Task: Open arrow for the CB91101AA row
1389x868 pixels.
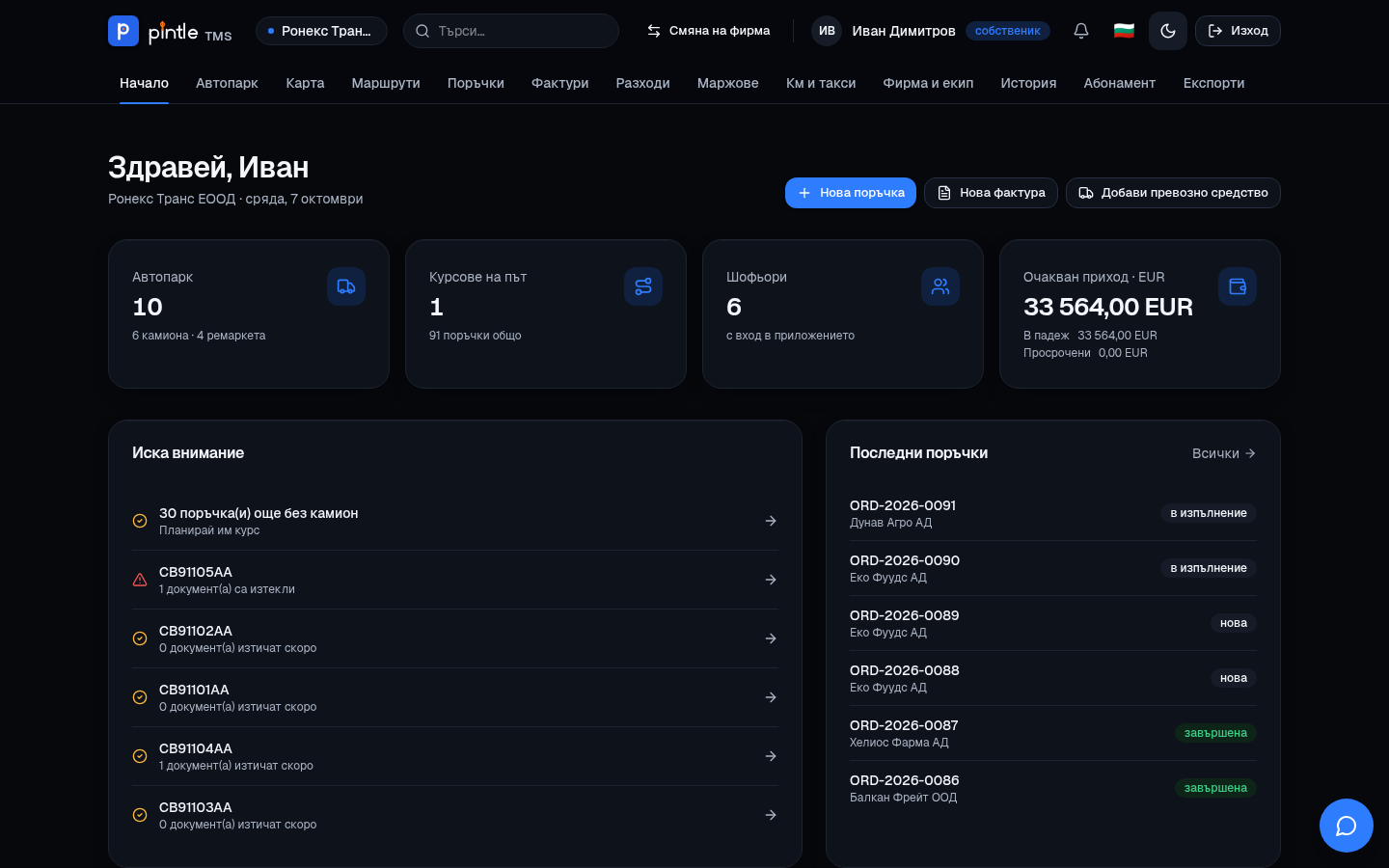Action: click(x=771, y=697)
